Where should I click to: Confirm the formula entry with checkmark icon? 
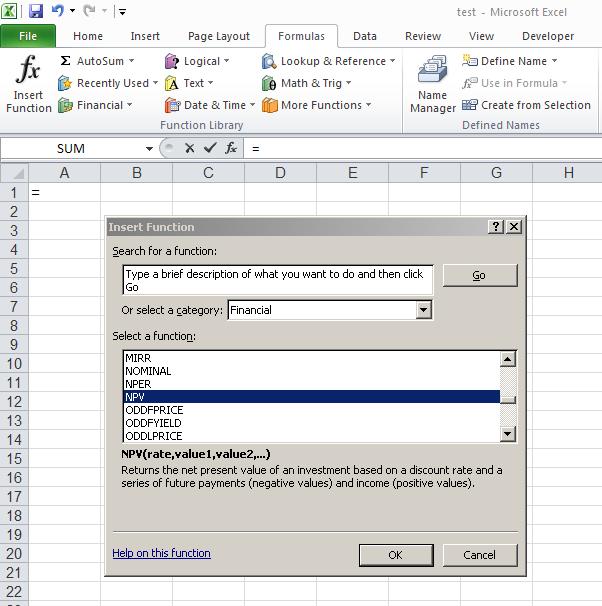(210, 148)
